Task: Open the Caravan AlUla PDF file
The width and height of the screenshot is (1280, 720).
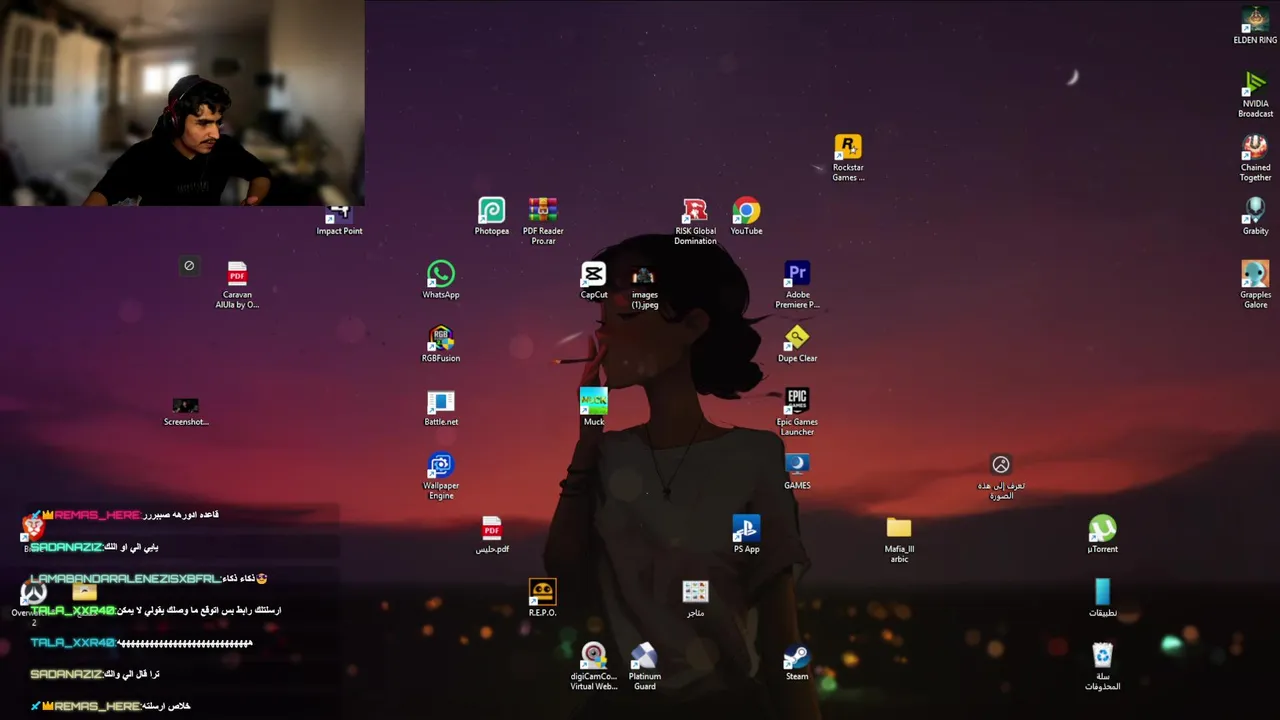Action: (x=237, y=285)
